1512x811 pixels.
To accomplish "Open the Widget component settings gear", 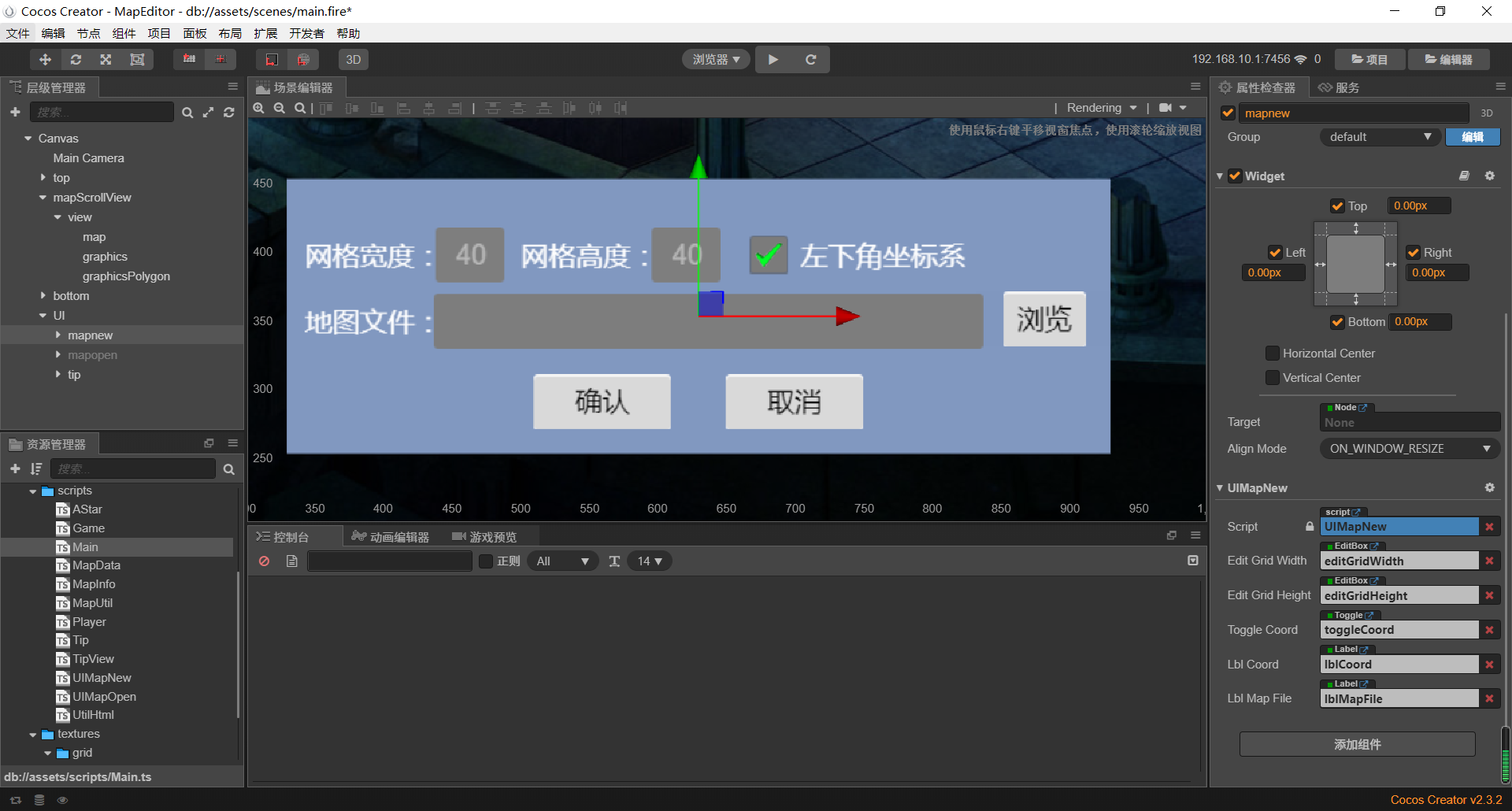I will click(1489, 176).
